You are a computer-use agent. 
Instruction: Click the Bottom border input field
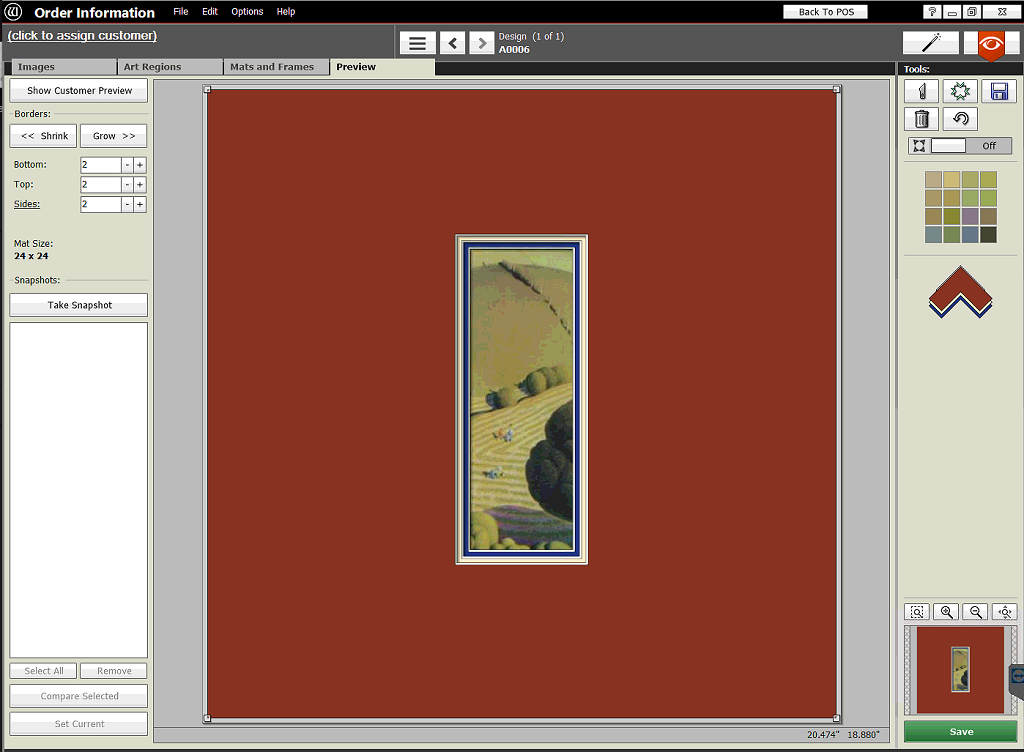coord(101,165)
